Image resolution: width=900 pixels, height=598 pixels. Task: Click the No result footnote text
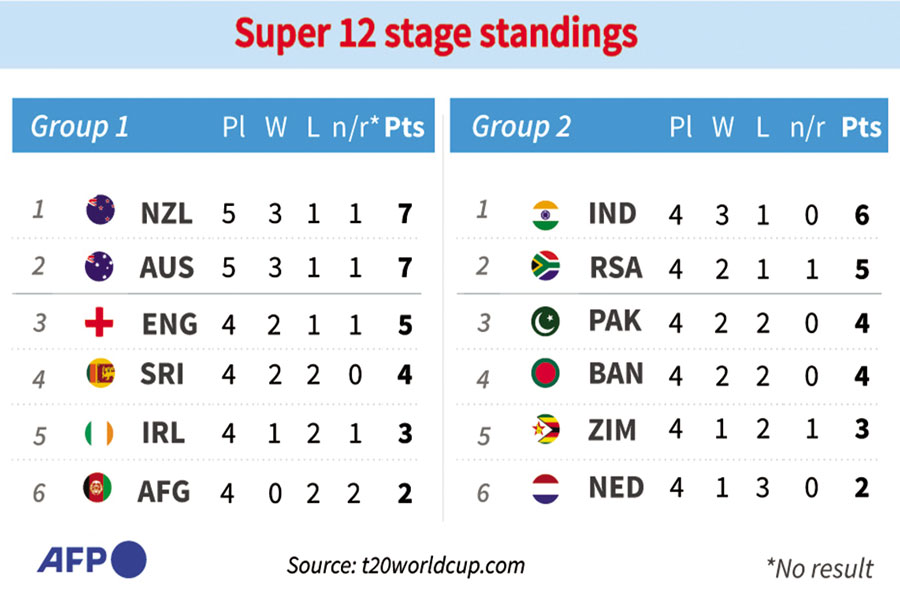tap(820, 567)
